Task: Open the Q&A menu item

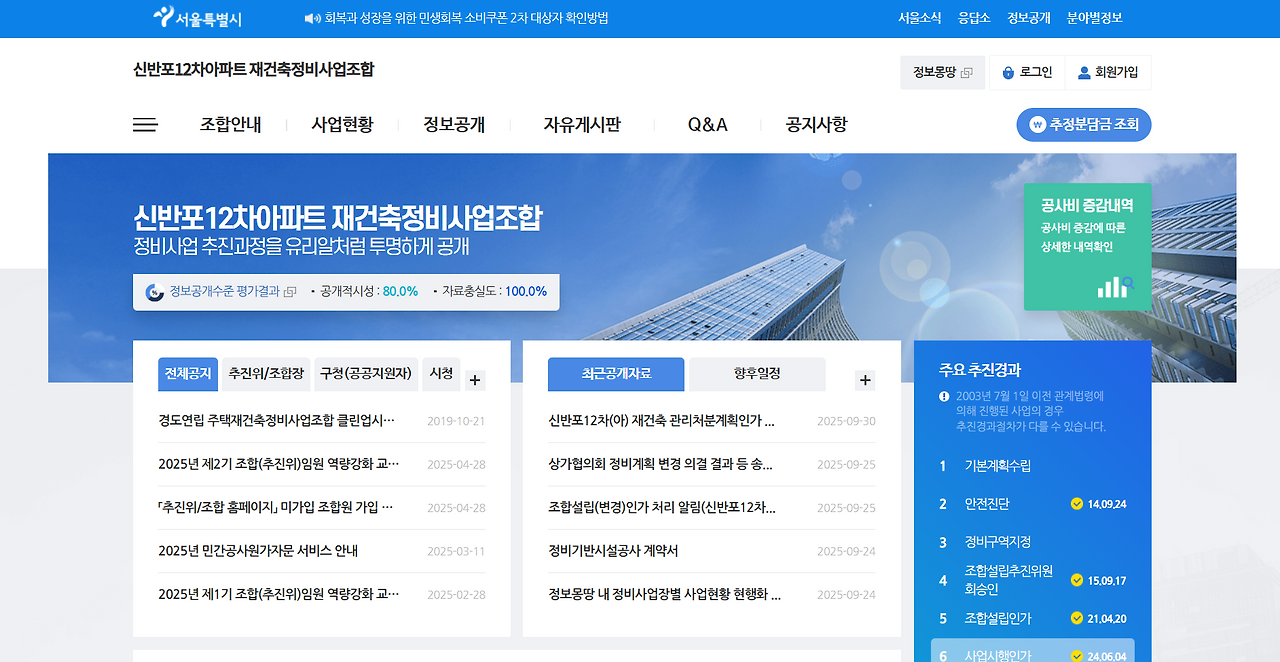Action: tap(706, 124)
